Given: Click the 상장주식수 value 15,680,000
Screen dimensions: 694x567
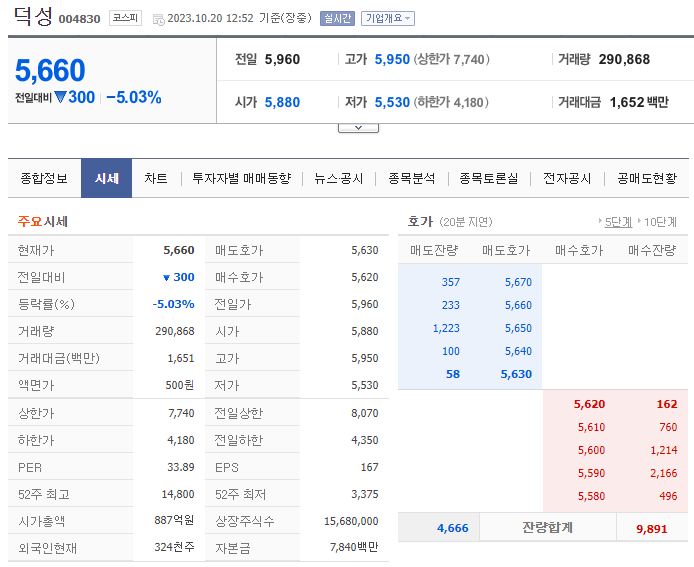Looking at the screenshot, I should point(351,521).
